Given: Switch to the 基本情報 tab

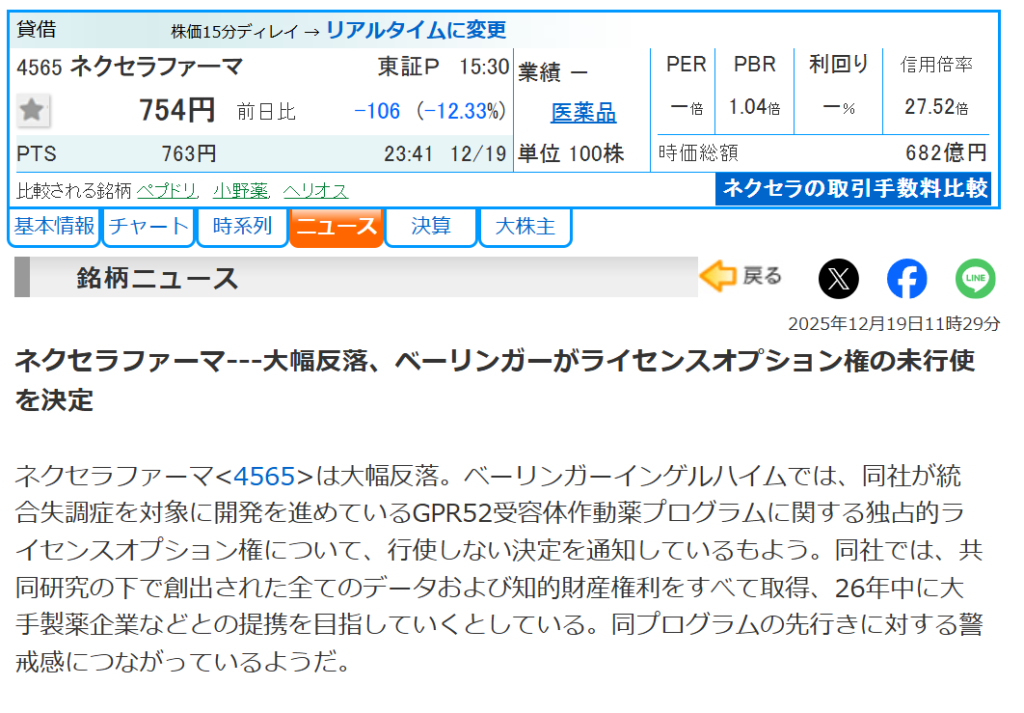Looking at the screenshot, I should (x=54, y=227).
